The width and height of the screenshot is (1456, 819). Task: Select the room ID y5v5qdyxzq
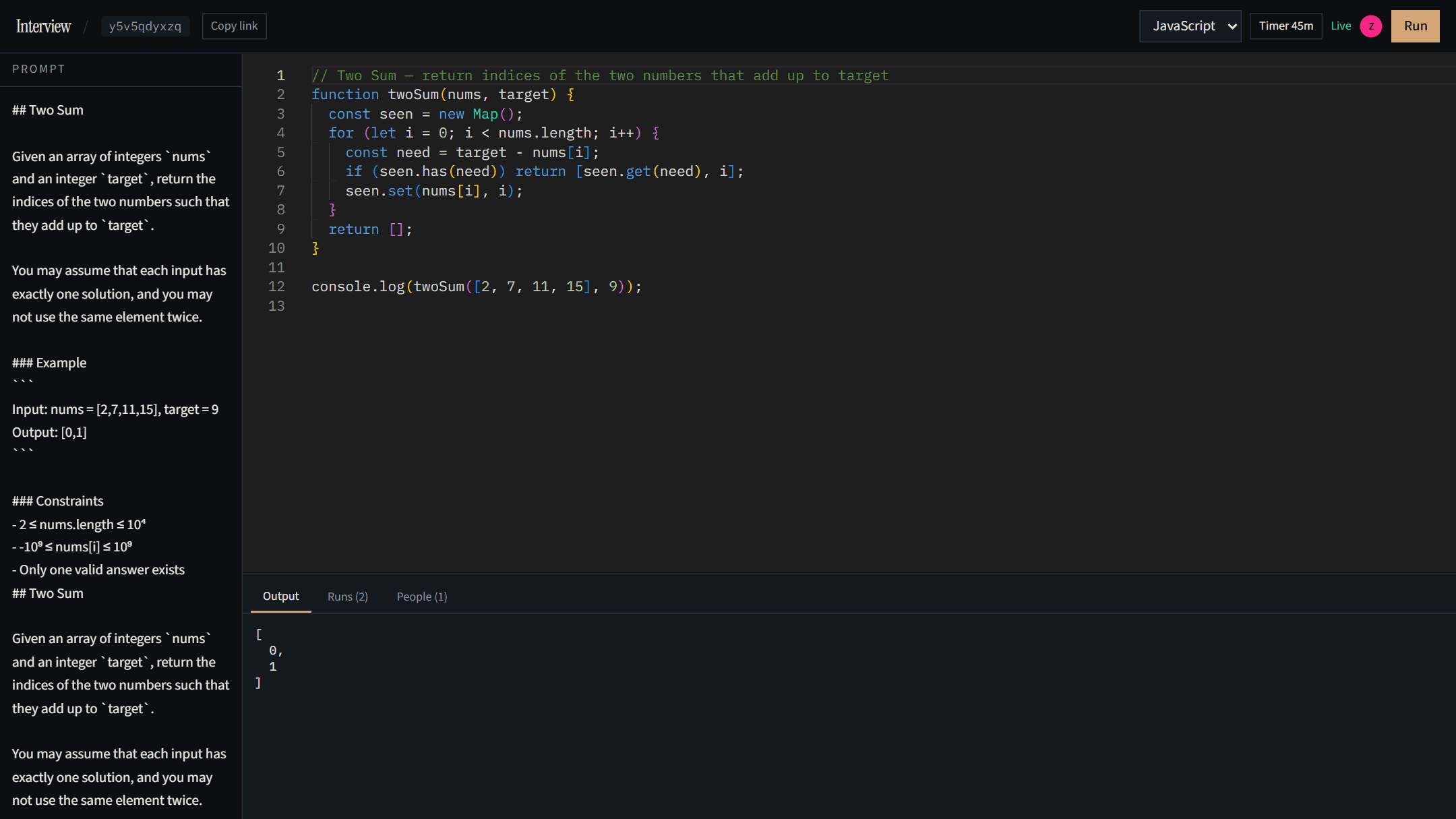[145, 26]
